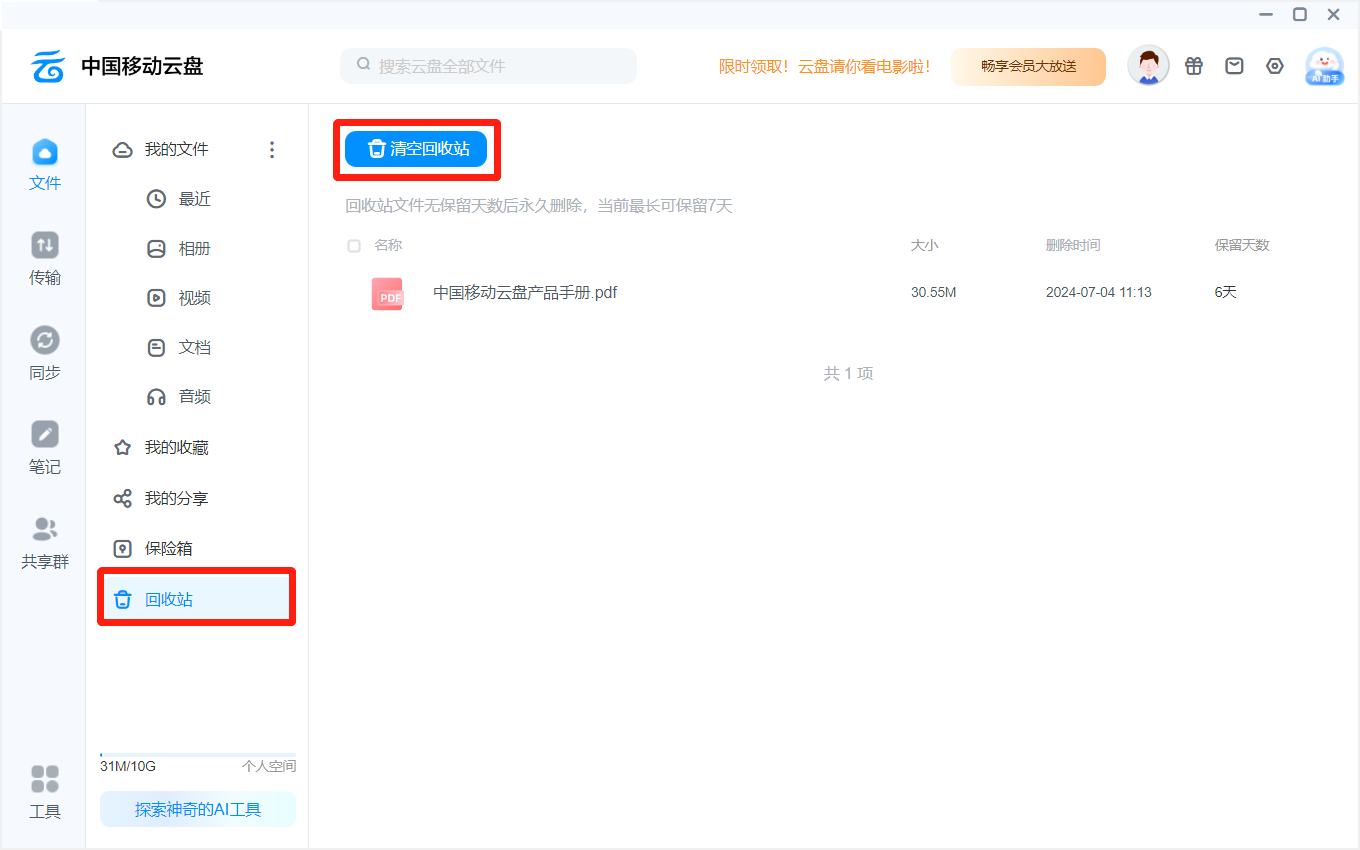Tick the select-all checkbox beside 名称
1360x850 pixels.
354,246
